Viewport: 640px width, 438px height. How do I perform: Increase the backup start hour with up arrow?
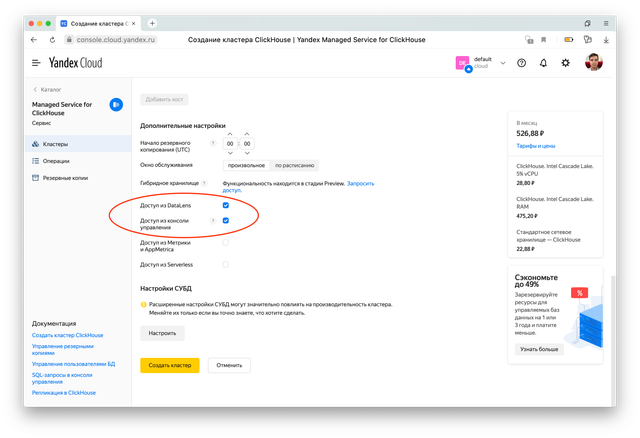230,133
